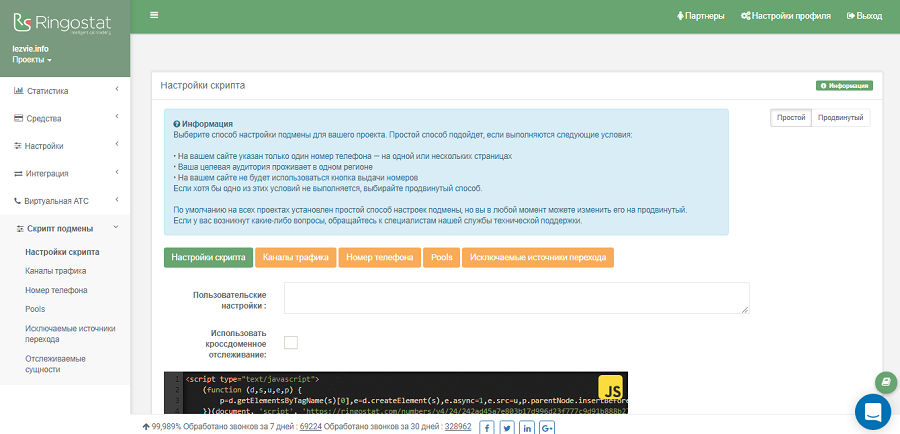Expand the Статистика sidebar section
Screen dimensions: 900x434
tap(65, 91)
